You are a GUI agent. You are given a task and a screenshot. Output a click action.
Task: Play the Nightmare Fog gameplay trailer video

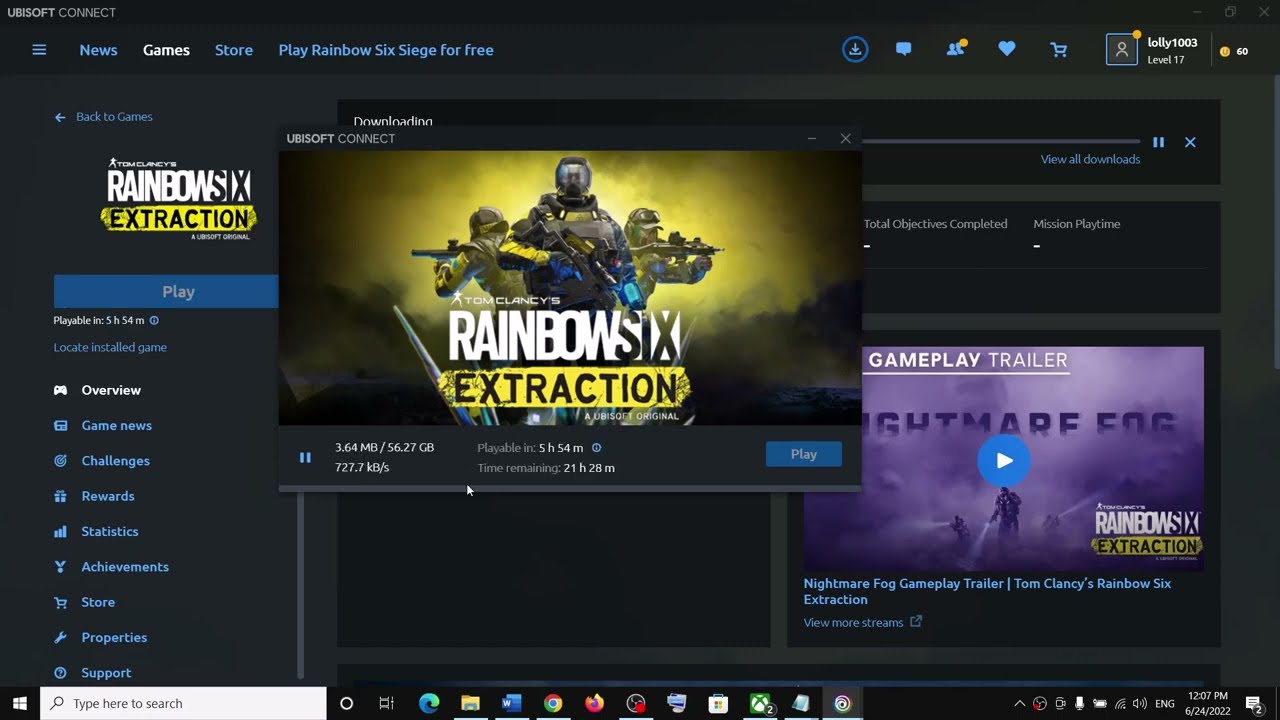[1004, 460]
